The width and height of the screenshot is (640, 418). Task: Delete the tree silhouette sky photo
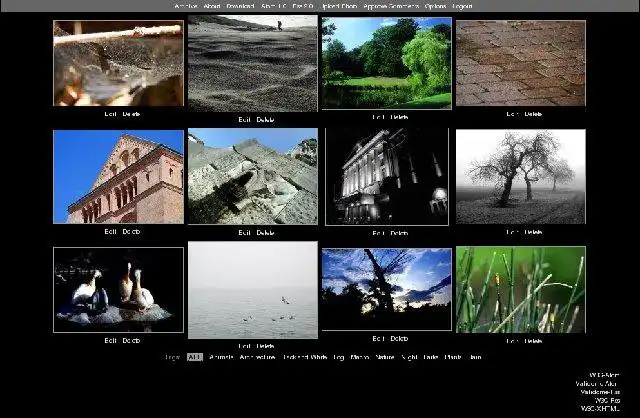399,338
